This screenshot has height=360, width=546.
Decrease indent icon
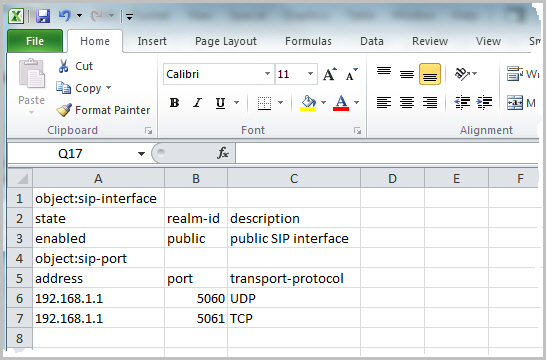(462, 103)
